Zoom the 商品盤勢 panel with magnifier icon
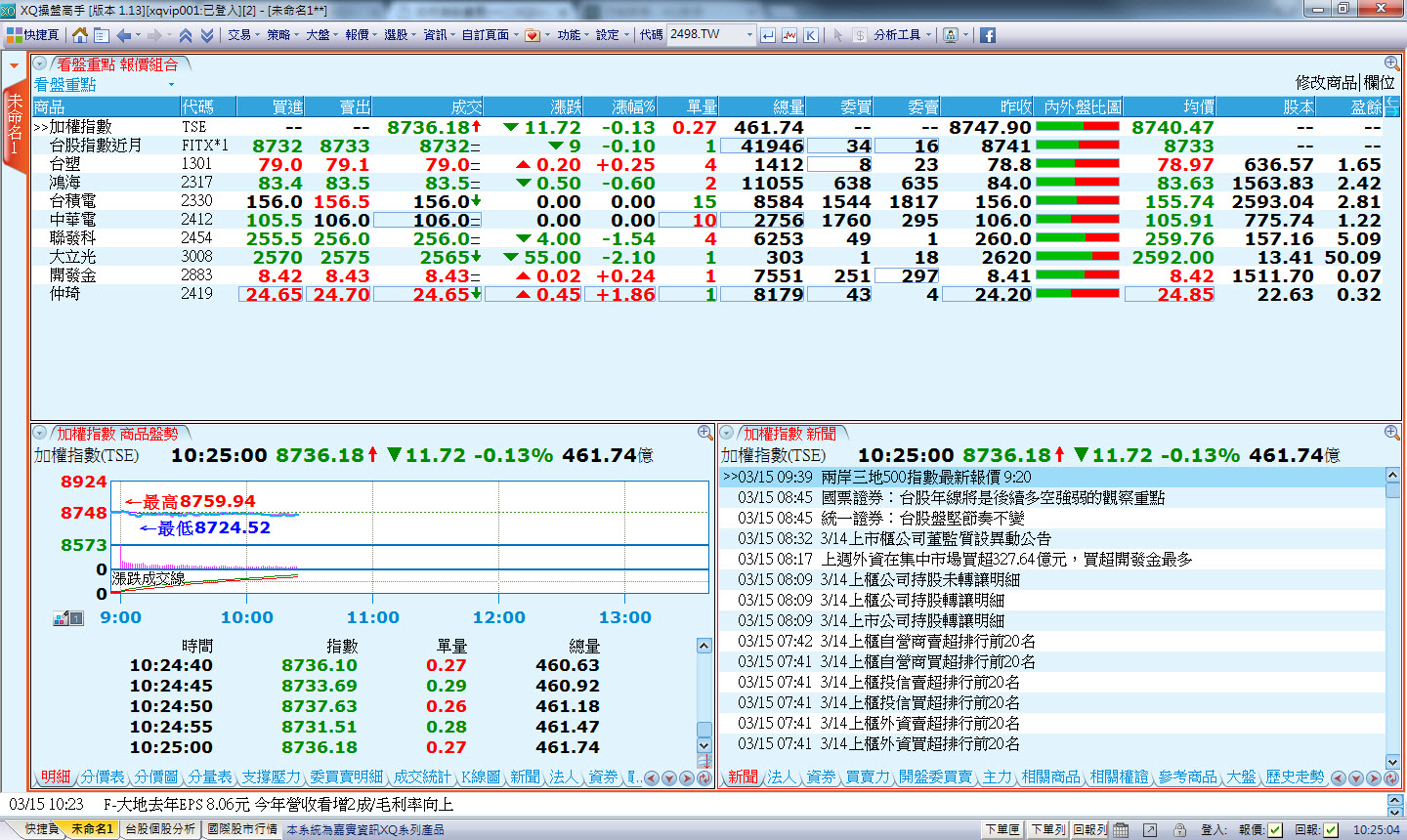Viewport: 1407px width, 840px height. point(704,433)
